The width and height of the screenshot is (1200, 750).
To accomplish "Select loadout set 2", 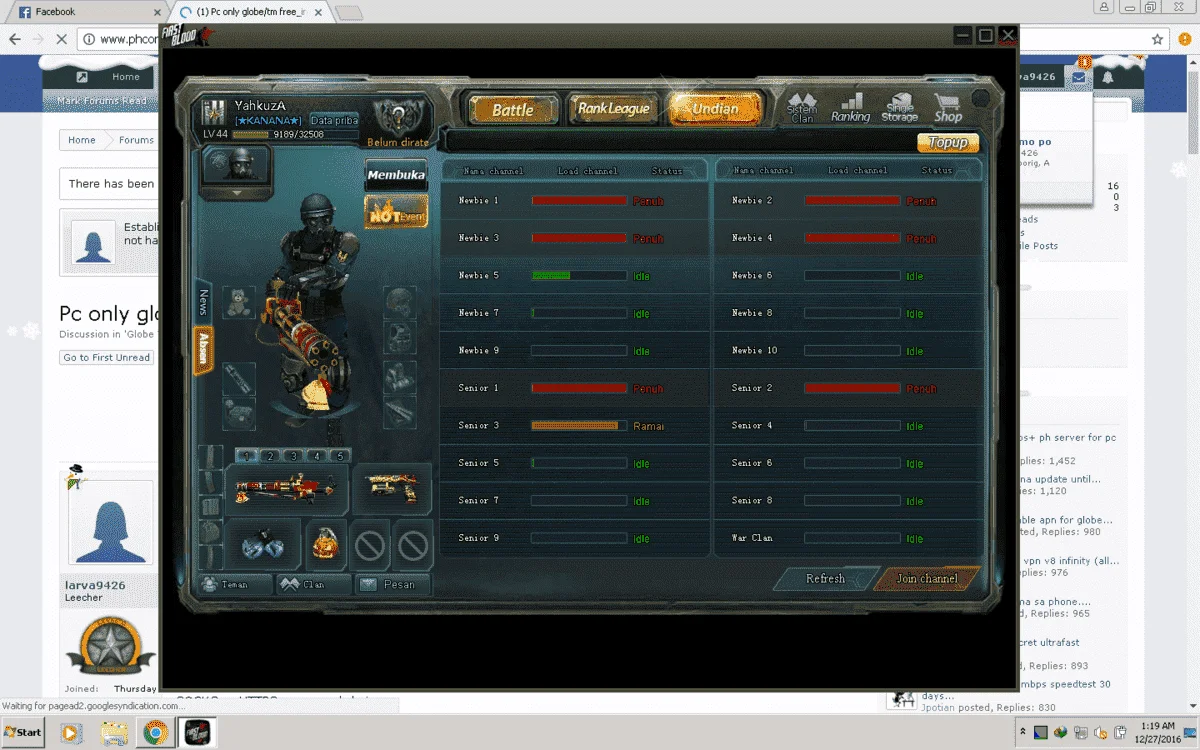I will (x=269, y=455).
